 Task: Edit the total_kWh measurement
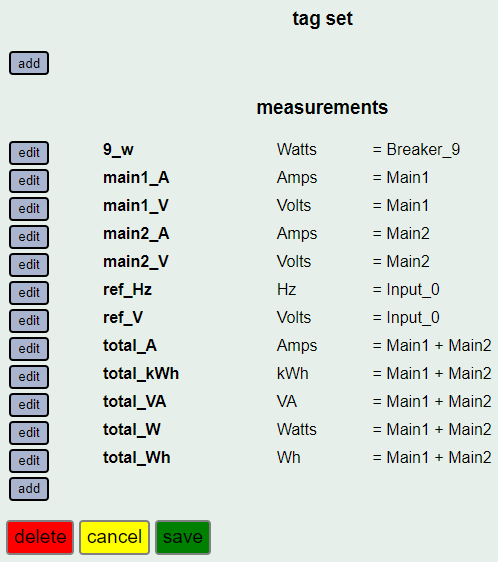click(x=29, y=377)
